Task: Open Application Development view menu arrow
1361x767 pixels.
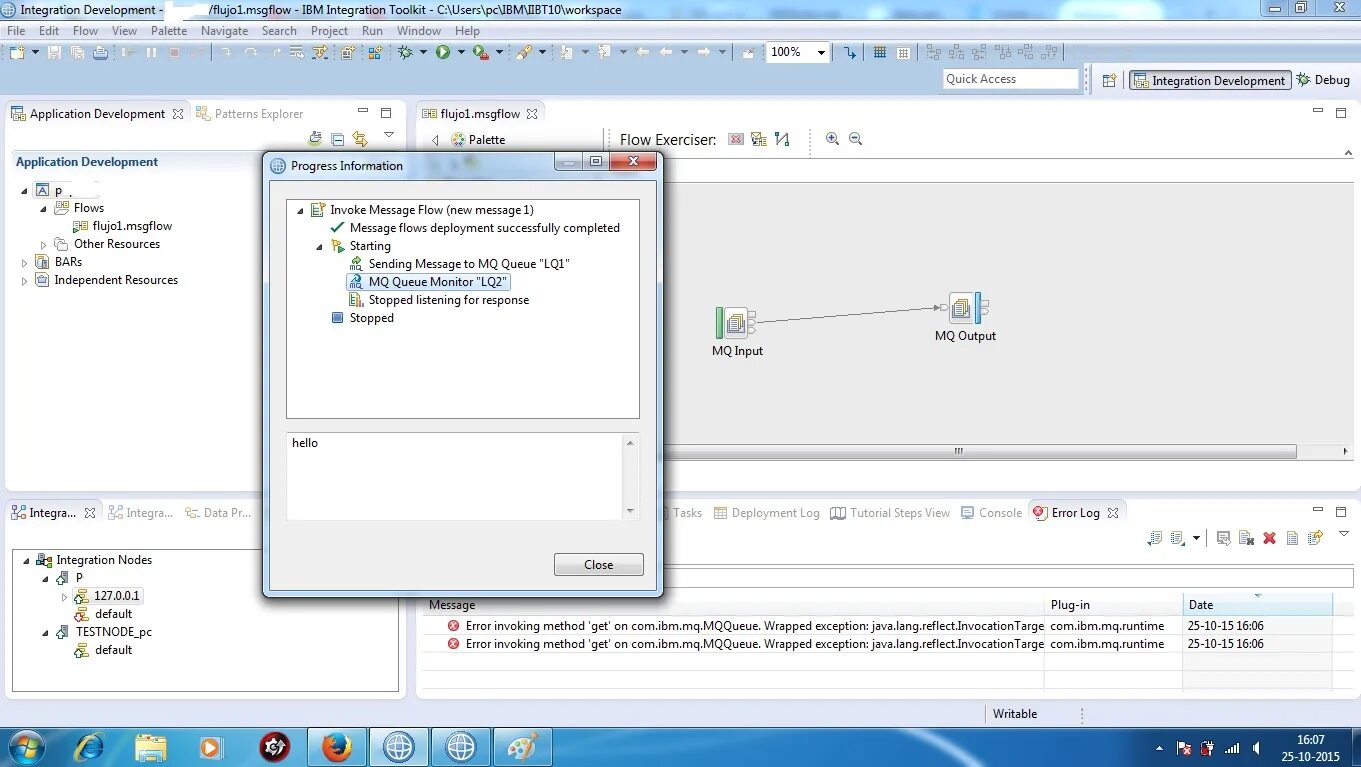Action: click(389, 136)
